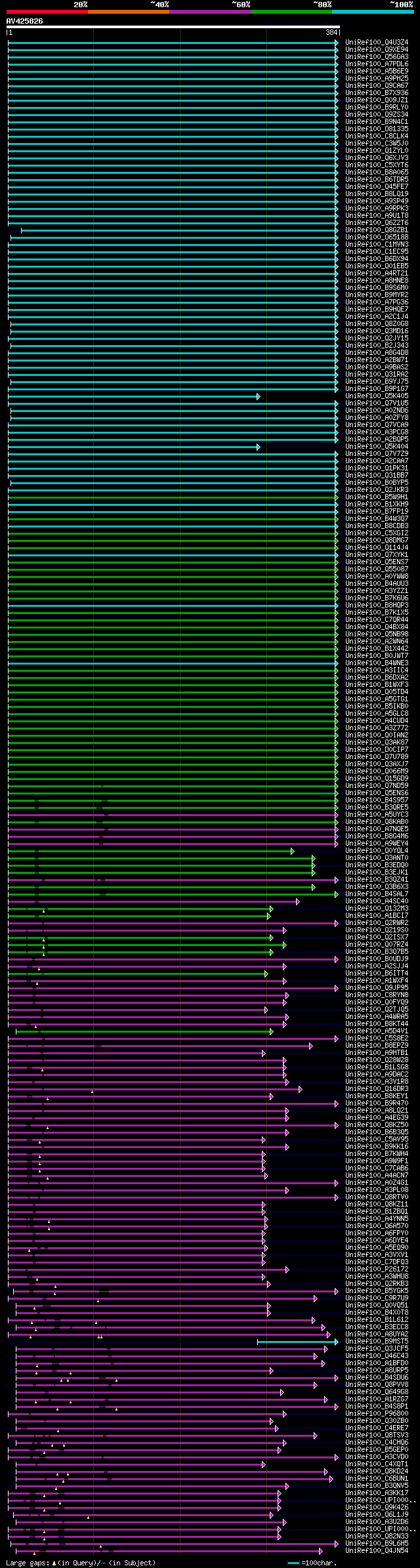Click the green ~80% identity legend segment
Viewport: 420px width, 1568px height.
click(291, 11)
